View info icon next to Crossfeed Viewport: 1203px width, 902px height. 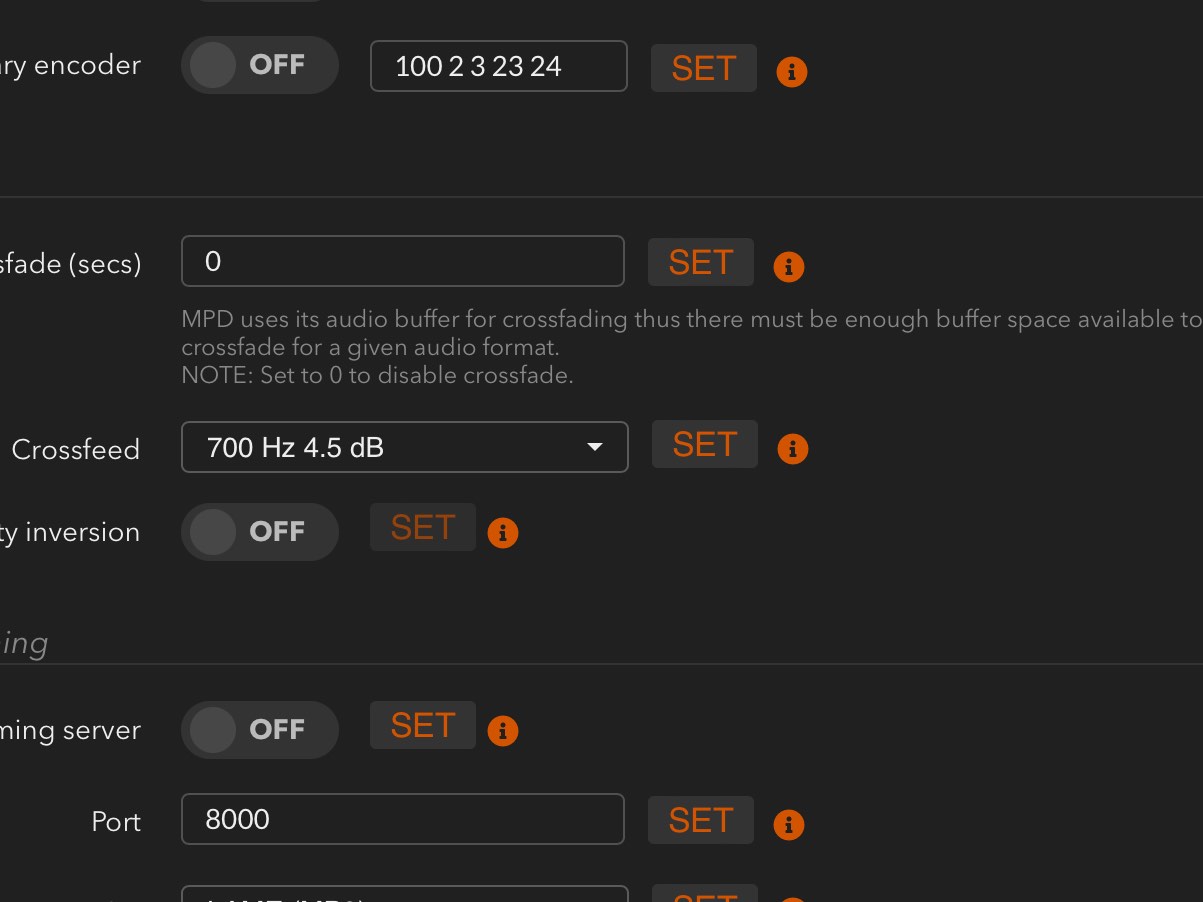click(x=792, y=449)
